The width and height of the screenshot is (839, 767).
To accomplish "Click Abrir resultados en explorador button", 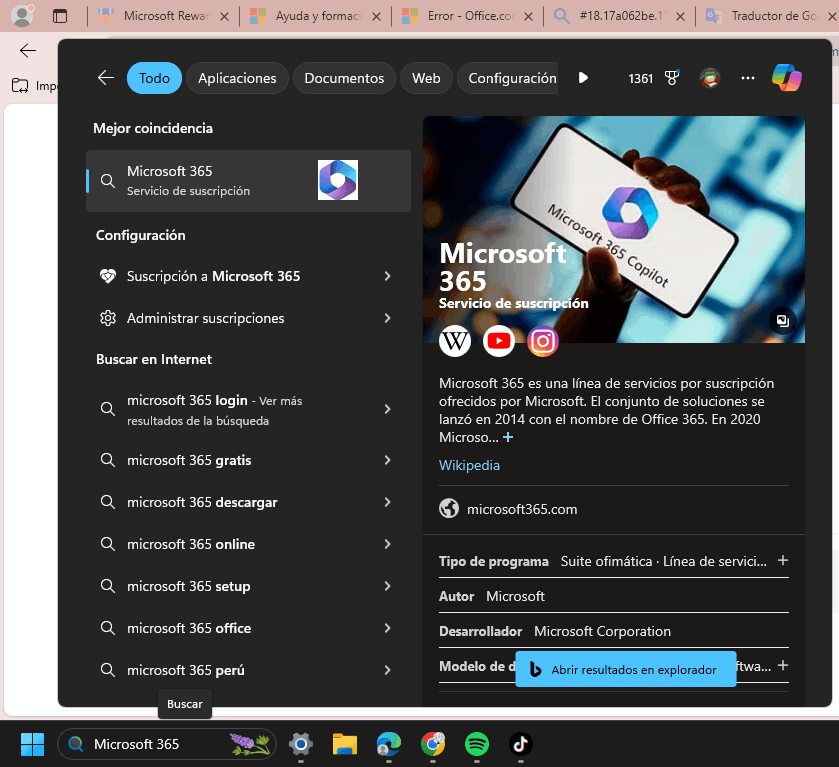I will pyautogui.click(x=626, y=669).
